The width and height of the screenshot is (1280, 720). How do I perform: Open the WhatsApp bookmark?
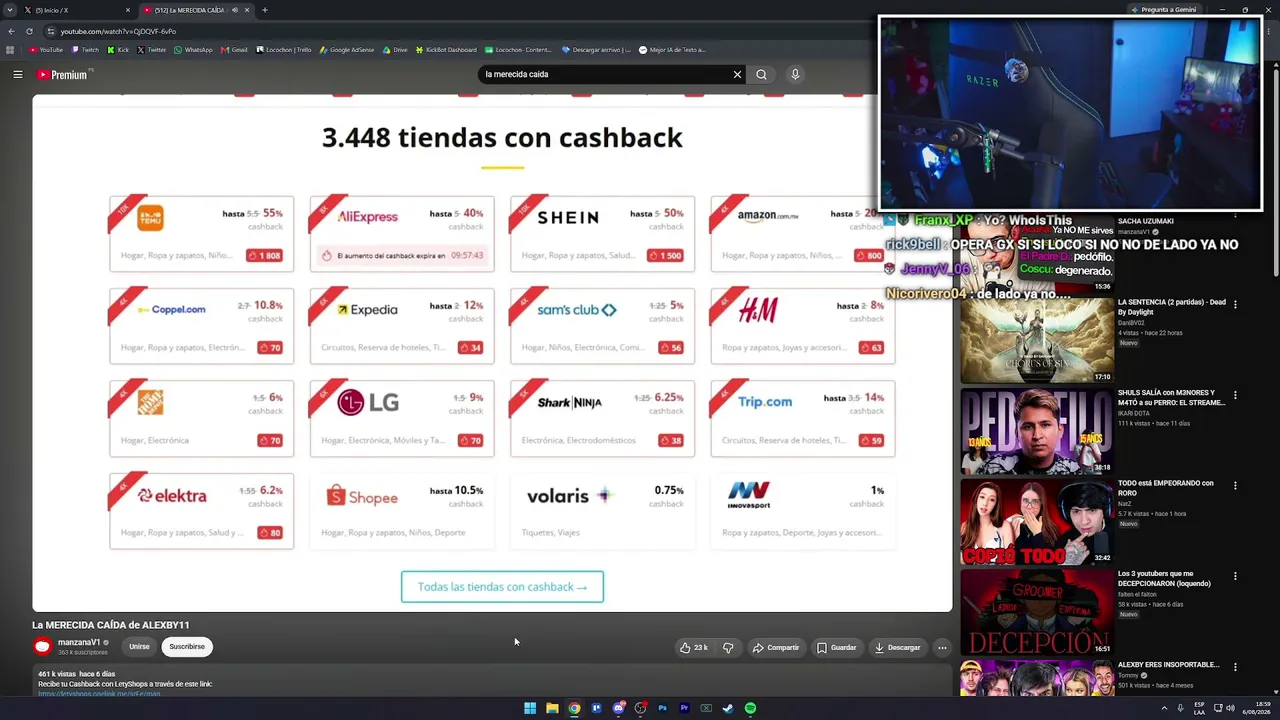193,50
